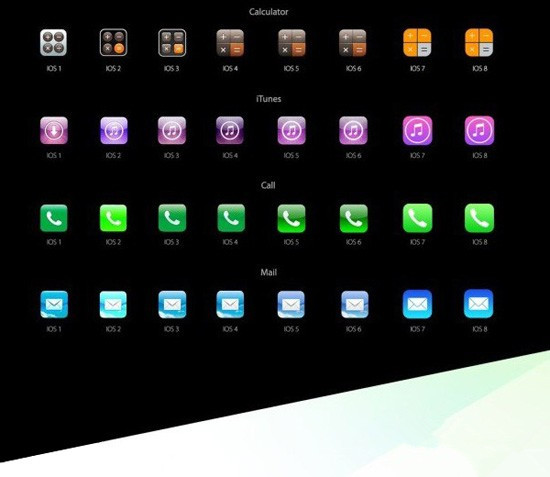Click the iOS 3 label under Mail
Screen dimensions: 550x477
(172, 329)
